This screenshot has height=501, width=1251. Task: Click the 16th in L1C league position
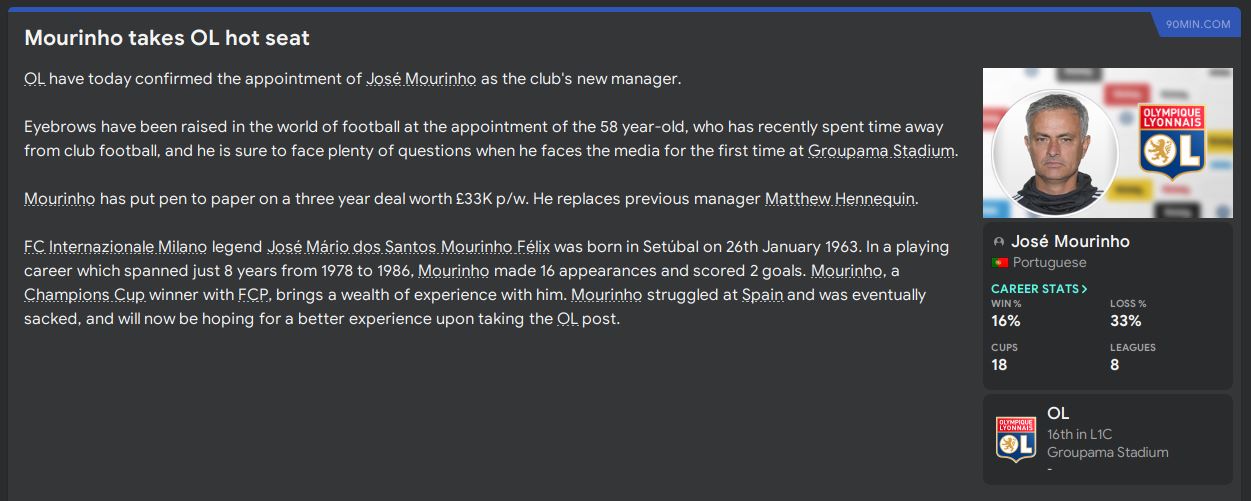pyautogui.click(x=1079, y=434)
